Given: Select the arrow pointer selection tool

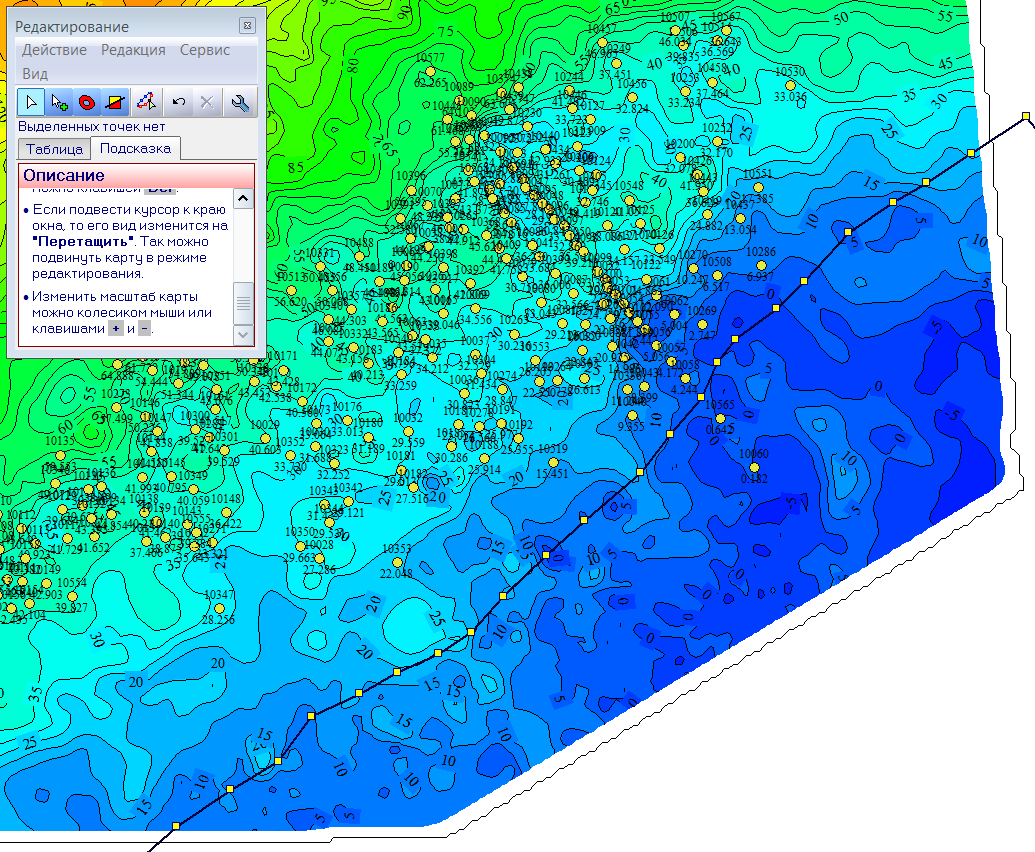Looking at the screenshot, I should coord(31,102).
